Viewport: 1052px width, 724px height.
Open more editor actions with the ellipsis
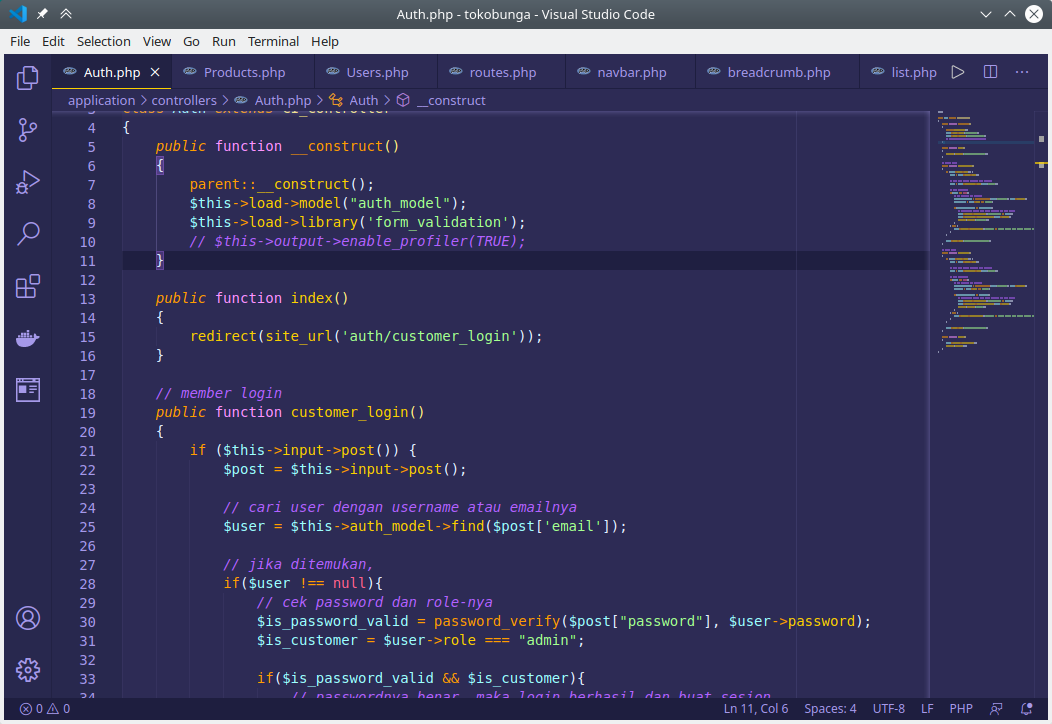(1022, 71)
